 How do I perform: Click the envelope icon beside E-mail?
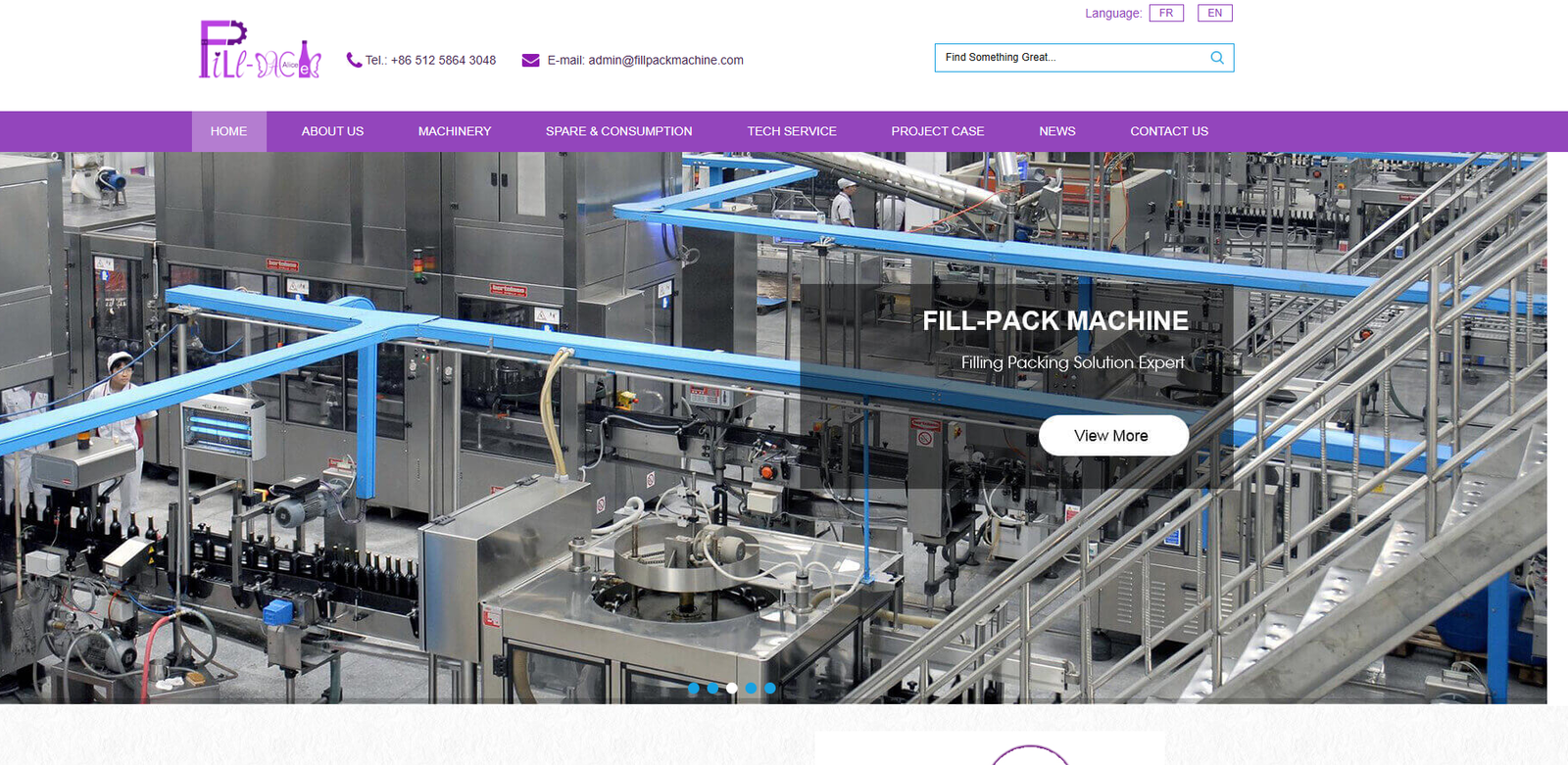[530, 60]
